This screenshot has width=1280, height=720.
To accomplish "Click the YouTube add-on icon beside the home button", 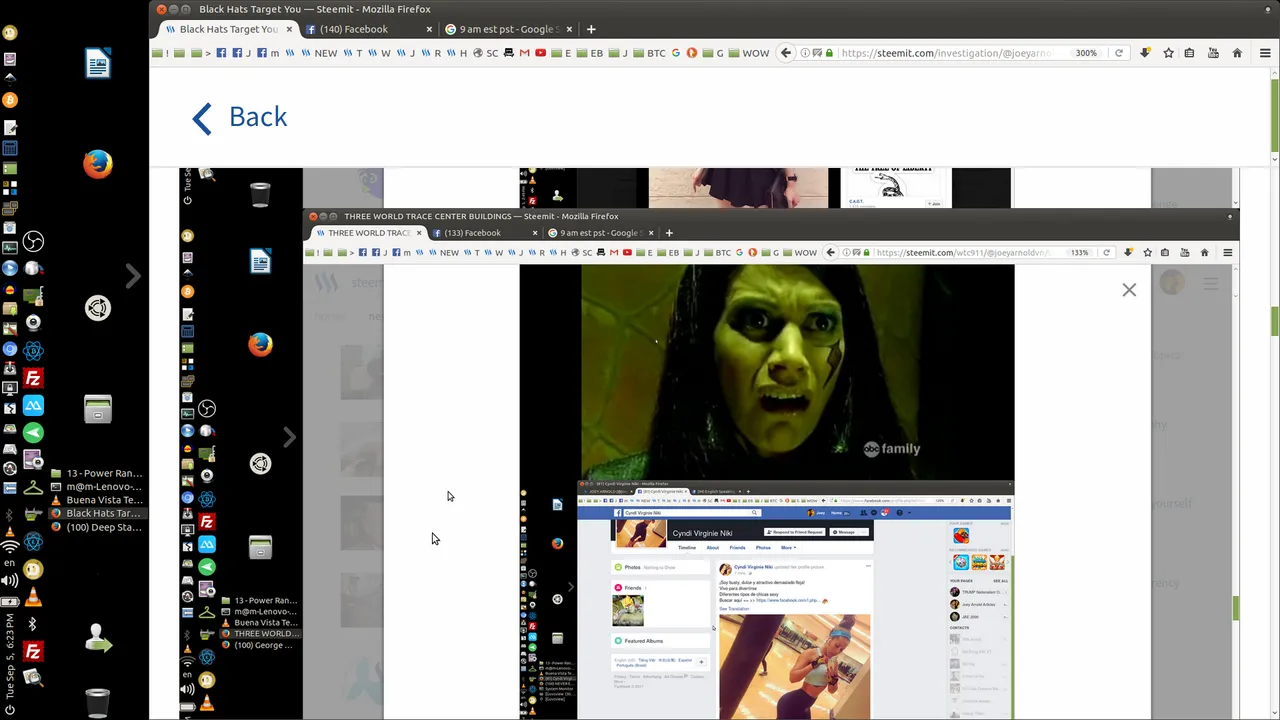I will coord(1213,53).
